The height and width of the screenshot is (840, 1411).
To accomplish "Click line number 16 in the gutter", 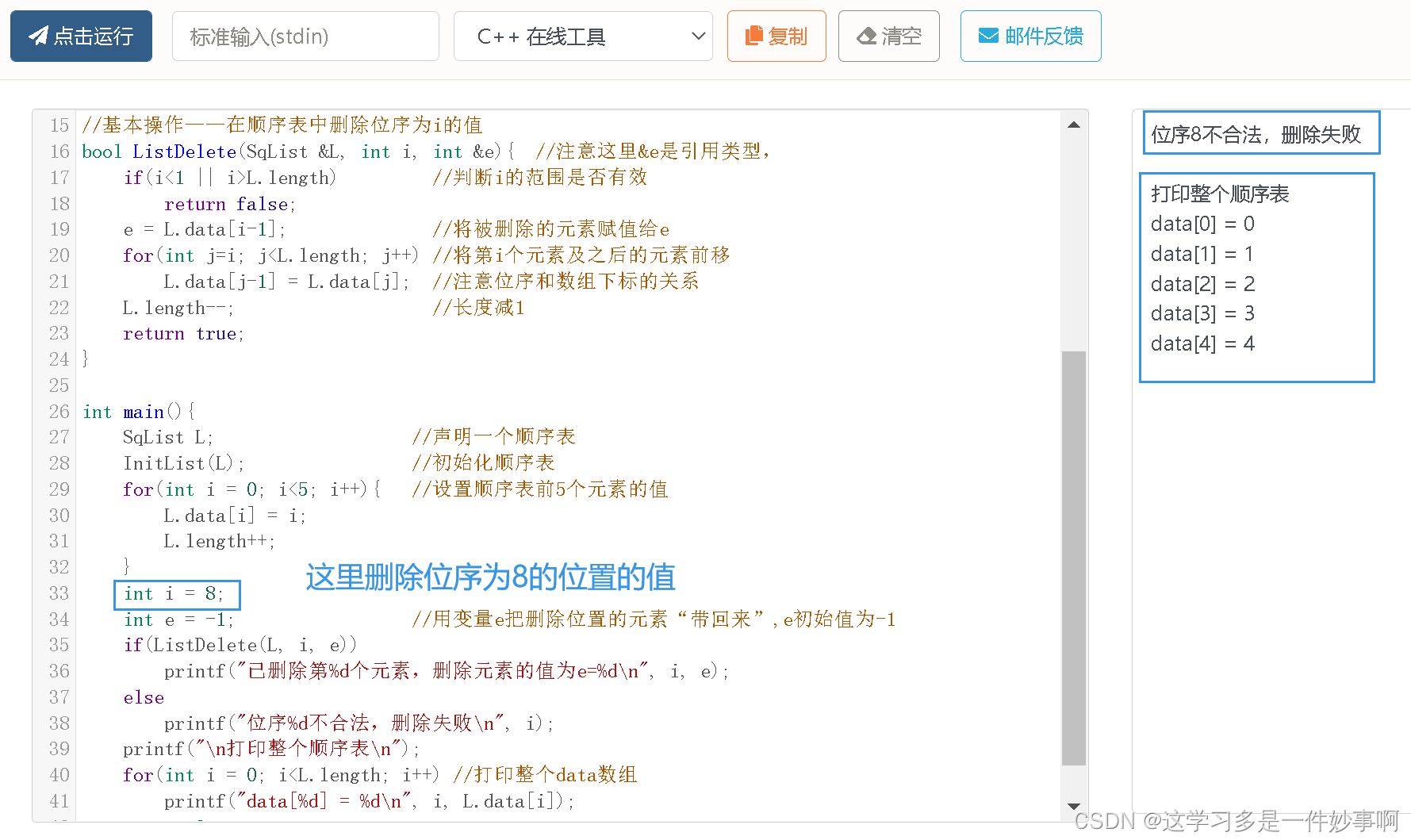I will point(59,152).
